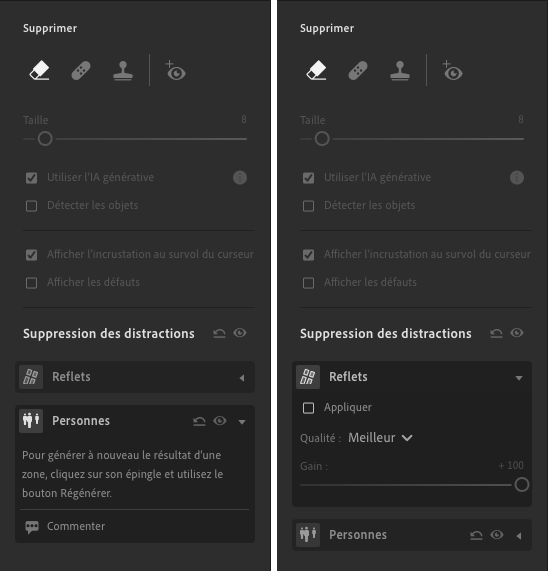Click the eye-plus overlay icon in right panel
Image resolution: width=548 pixels, height=571 pixels.
click(x=453, y=70)
